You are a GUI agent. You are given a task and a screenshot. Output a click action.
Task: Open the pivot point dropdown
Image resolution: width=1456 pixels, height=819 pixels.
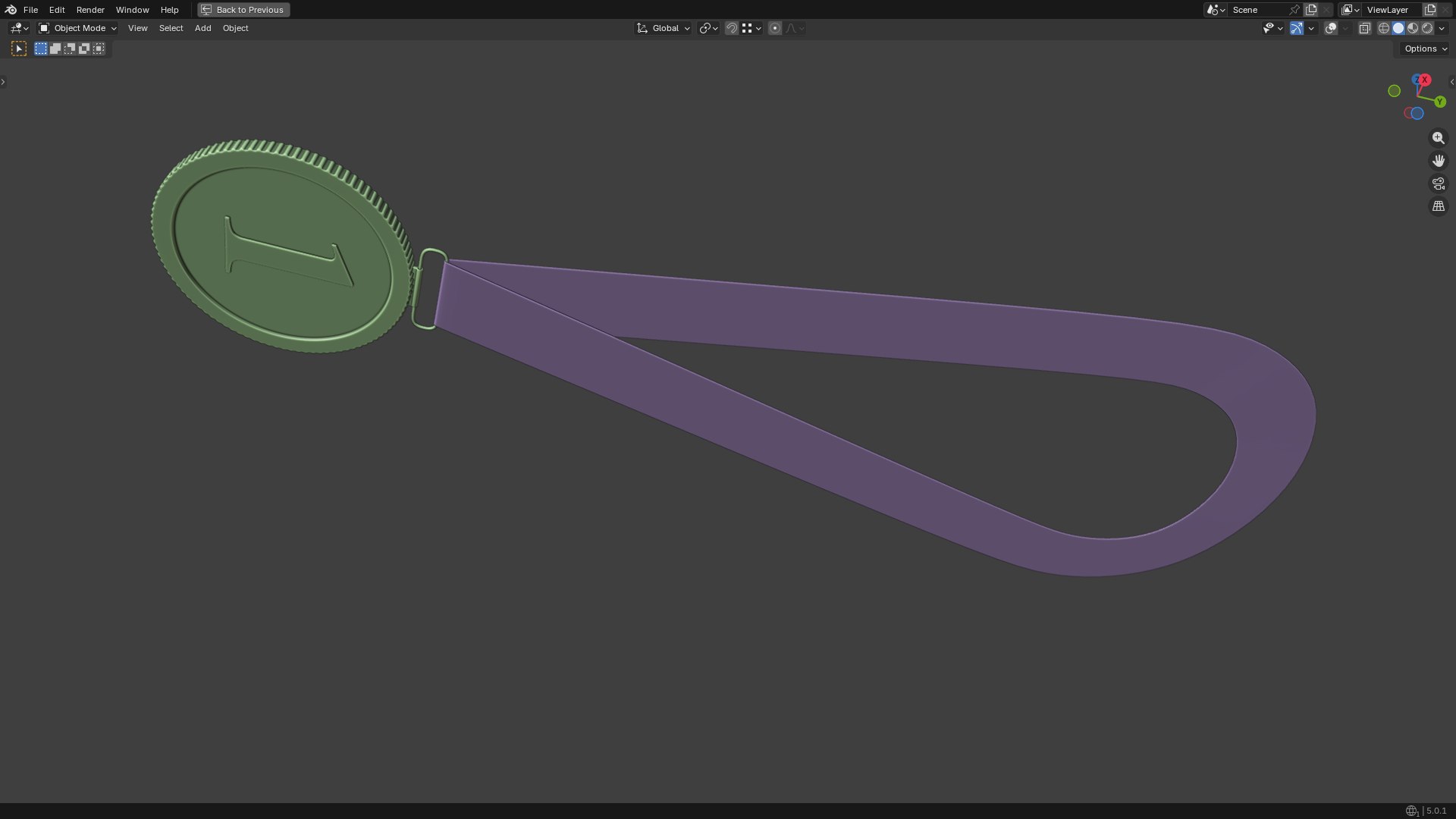pyautogui.click(x=708, y=28)
